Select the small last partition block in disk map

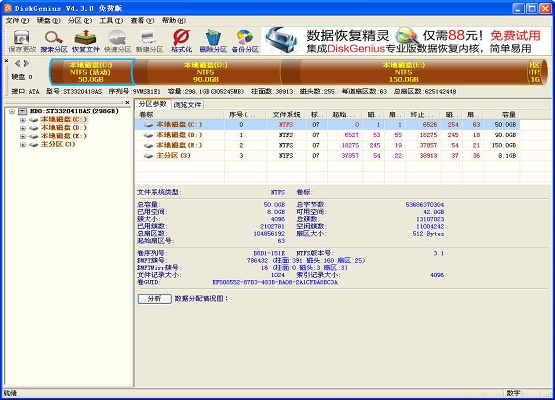pos(536,72)
